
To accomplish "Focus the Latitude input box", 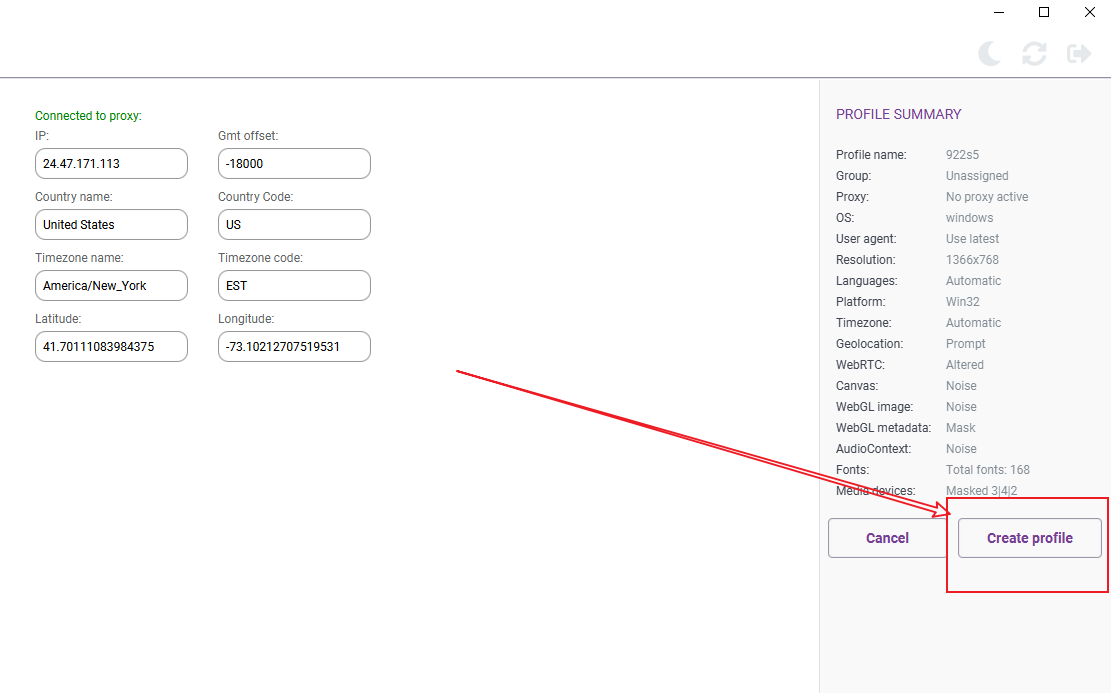I will point(111,347).
